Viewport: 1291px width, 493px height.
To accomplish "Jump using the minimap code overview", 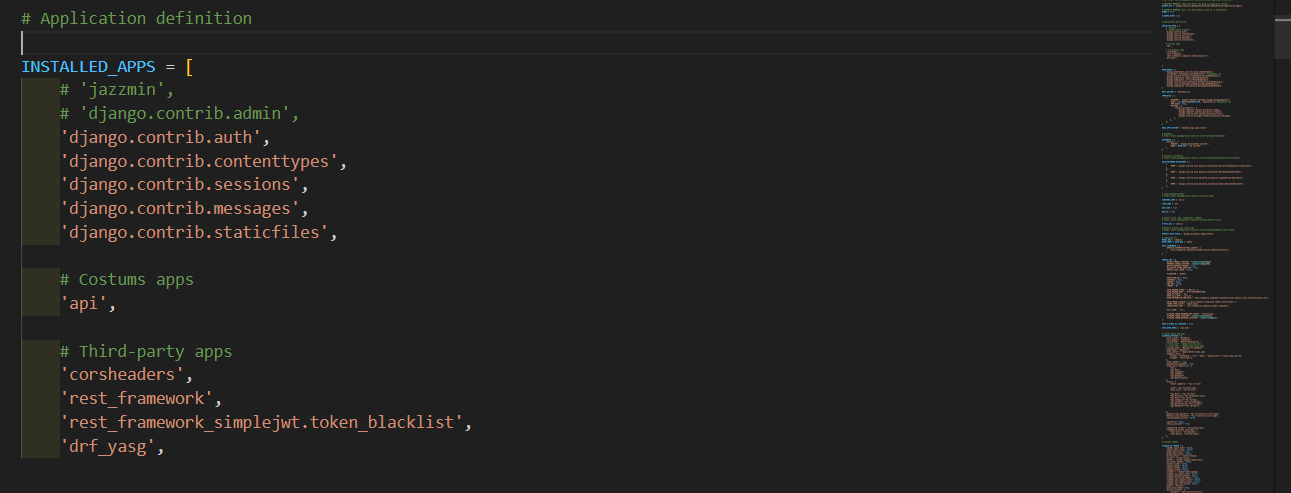I will pos(1216,246).
